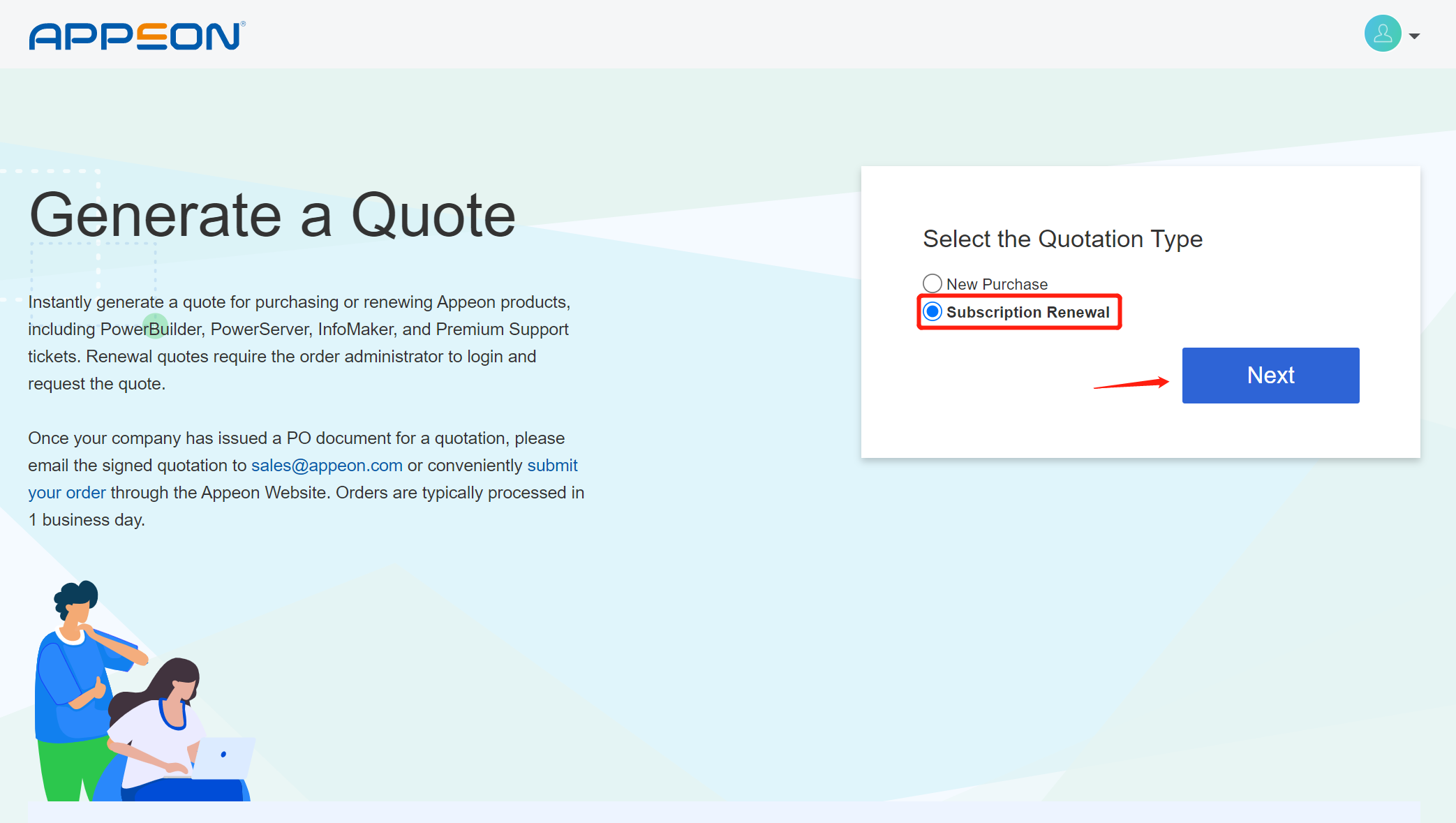Viewport: 1456px width, 823px height.
Task: Click the '1 business day.' text
Action: click(87, 520)
